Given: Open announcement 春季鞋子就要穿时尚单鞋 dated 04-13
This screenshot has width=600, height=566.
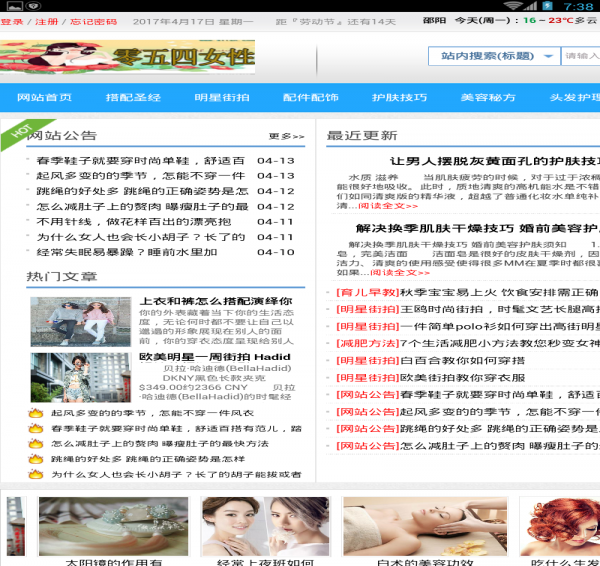Looking at the screenshot, I should pyautogui.click(x=140, y=161).
